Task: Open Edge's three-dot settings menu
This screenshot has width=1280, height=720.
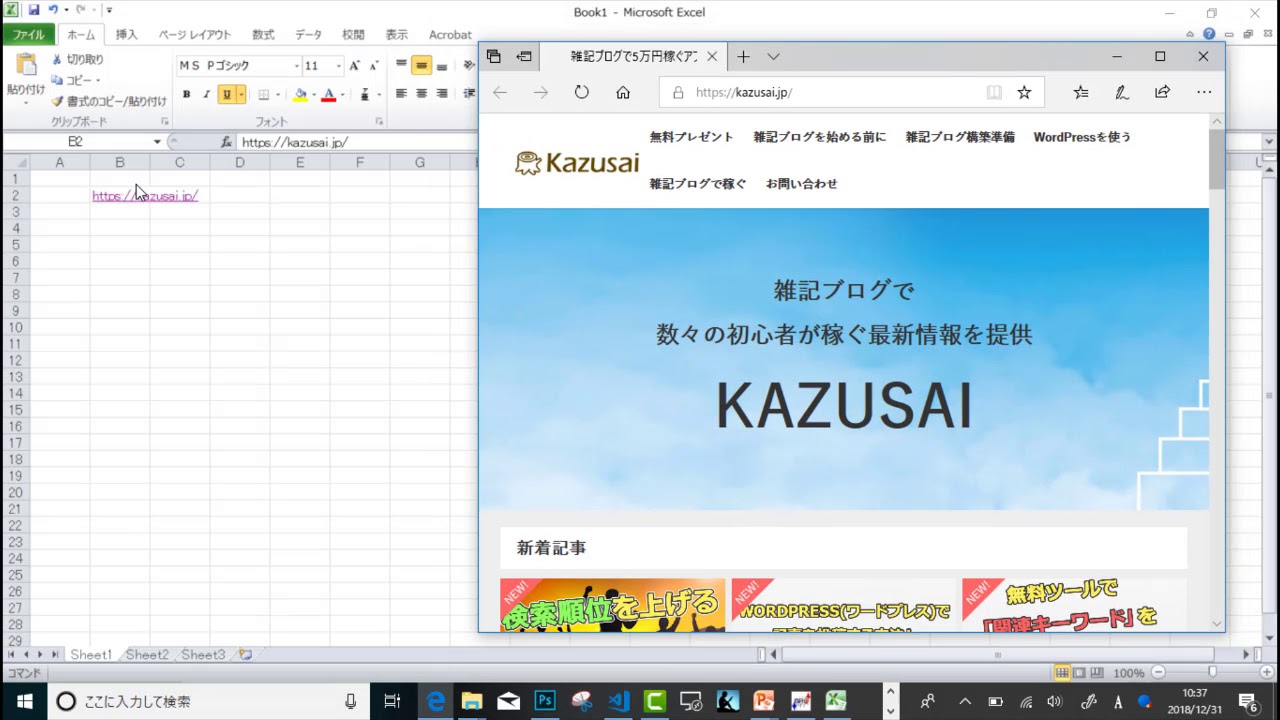Action: pos(1204,92)
